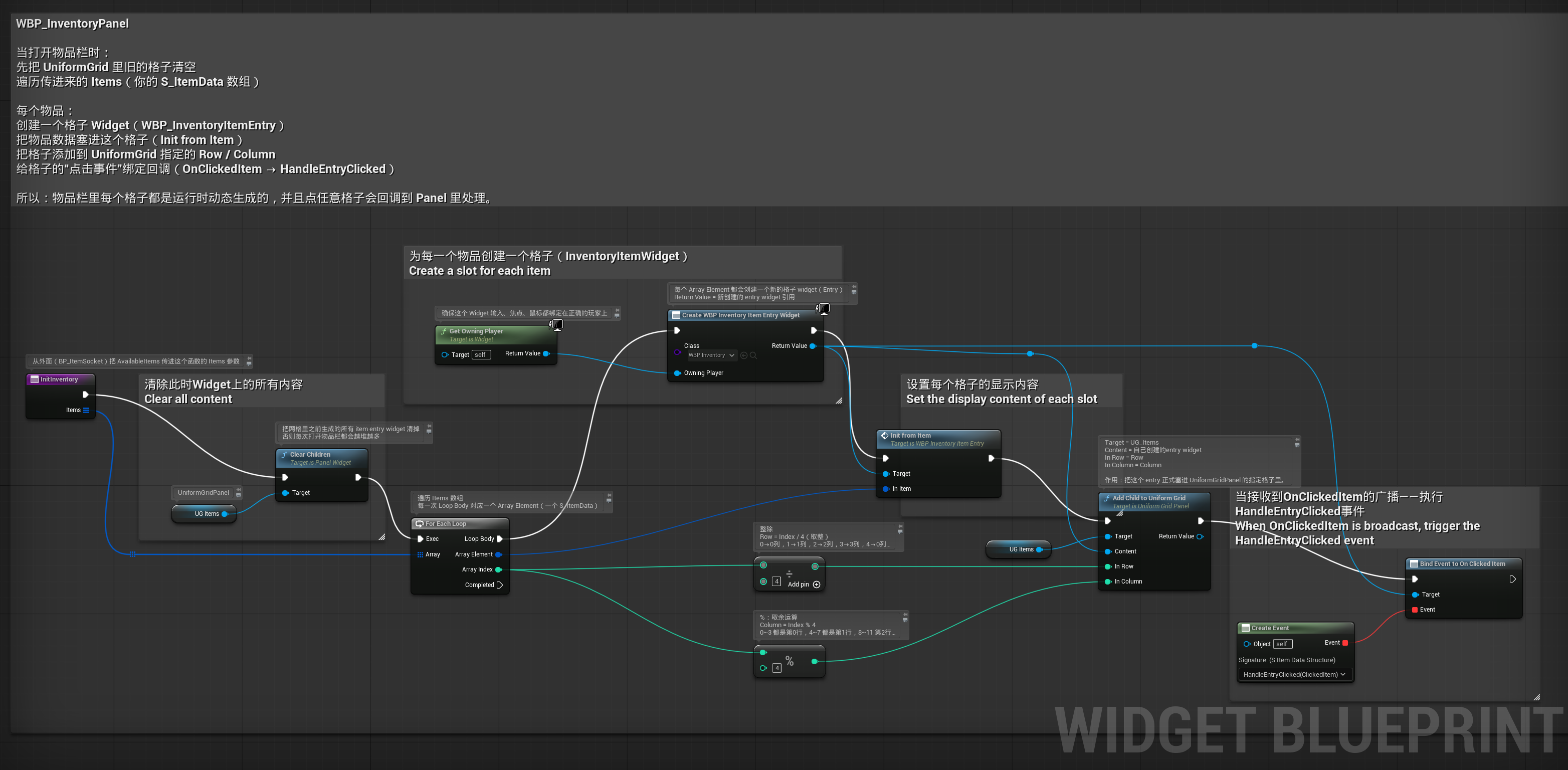The image size is (1568, 770).
Task: Click the Array input pin on For Each Loop
Action: click(420, 554)
